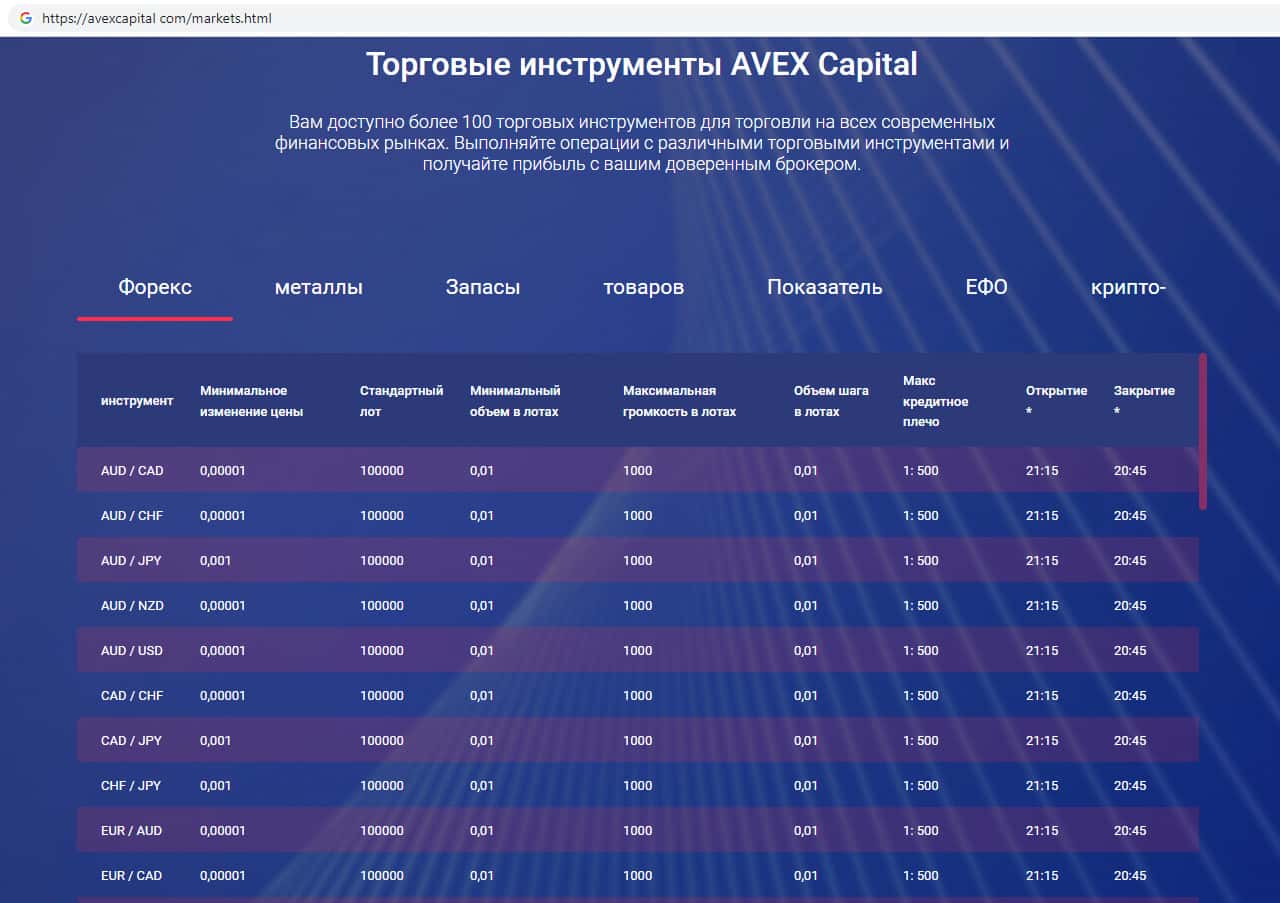Click the 1: 500 leverage for EUR / CAD
The image size is (1280, 903).
(x=921, y=875)
